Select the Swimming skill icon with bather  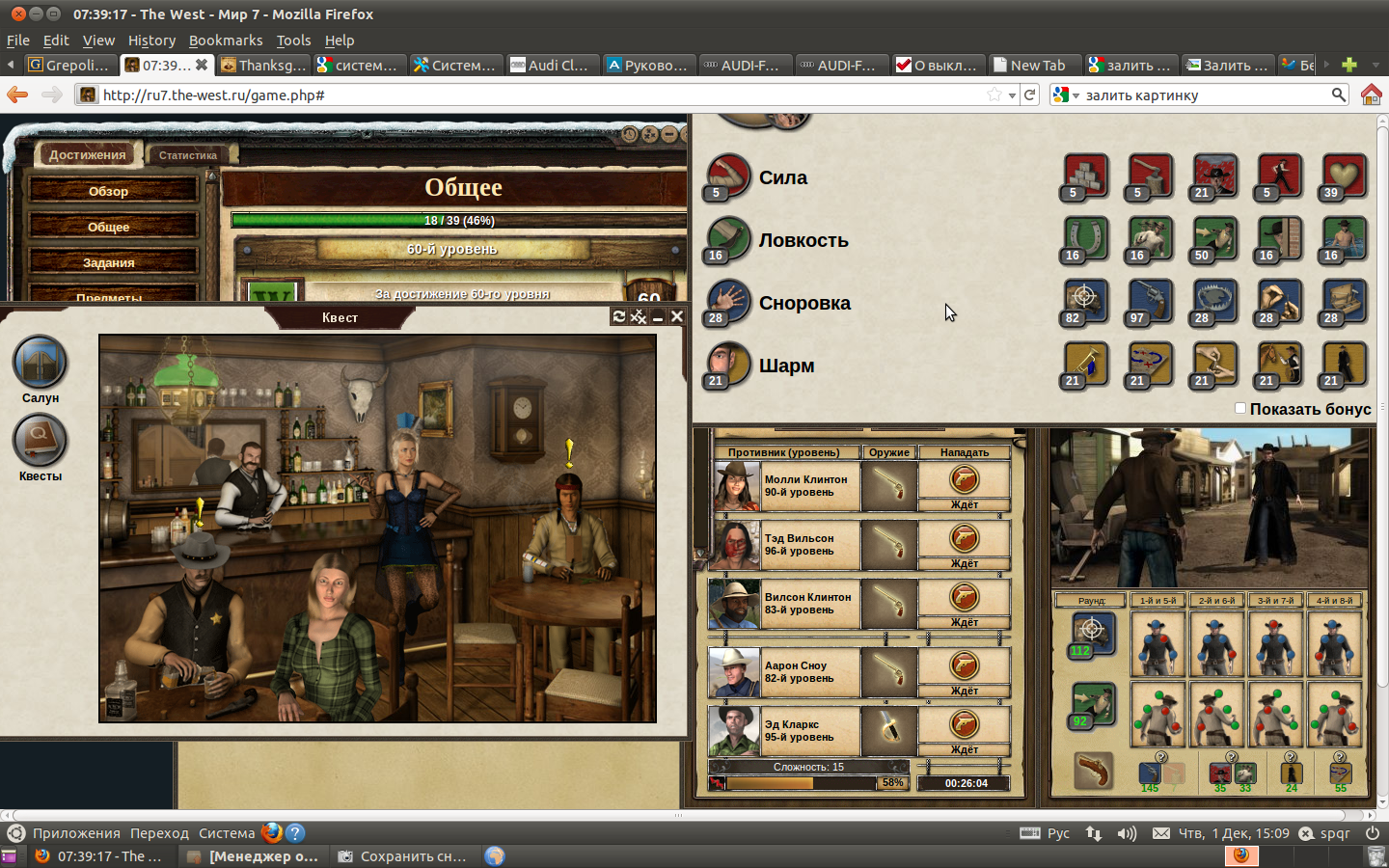pyautogui.click(x=1344, y=240)
